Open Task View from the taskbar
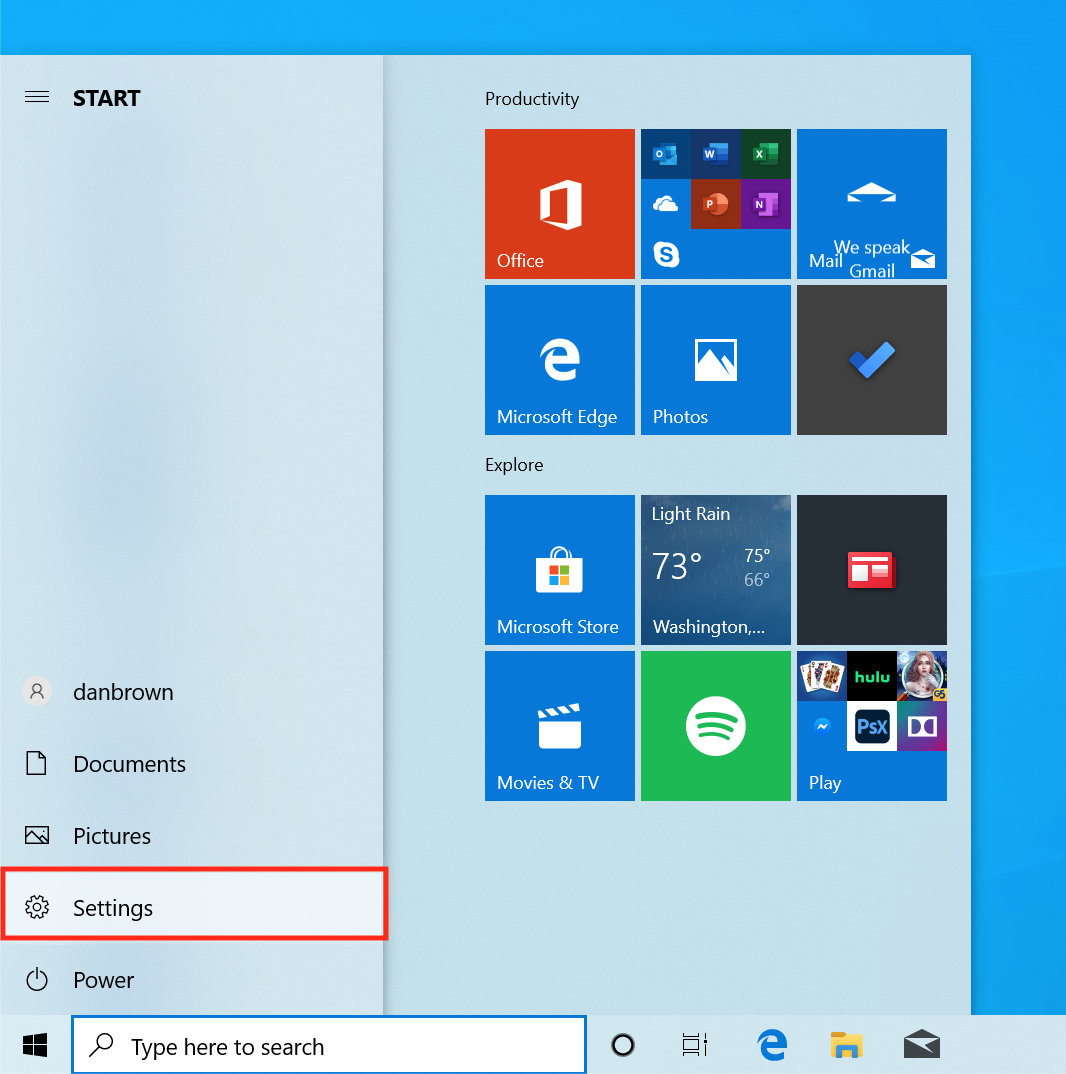 click(x=694, y=1044)
